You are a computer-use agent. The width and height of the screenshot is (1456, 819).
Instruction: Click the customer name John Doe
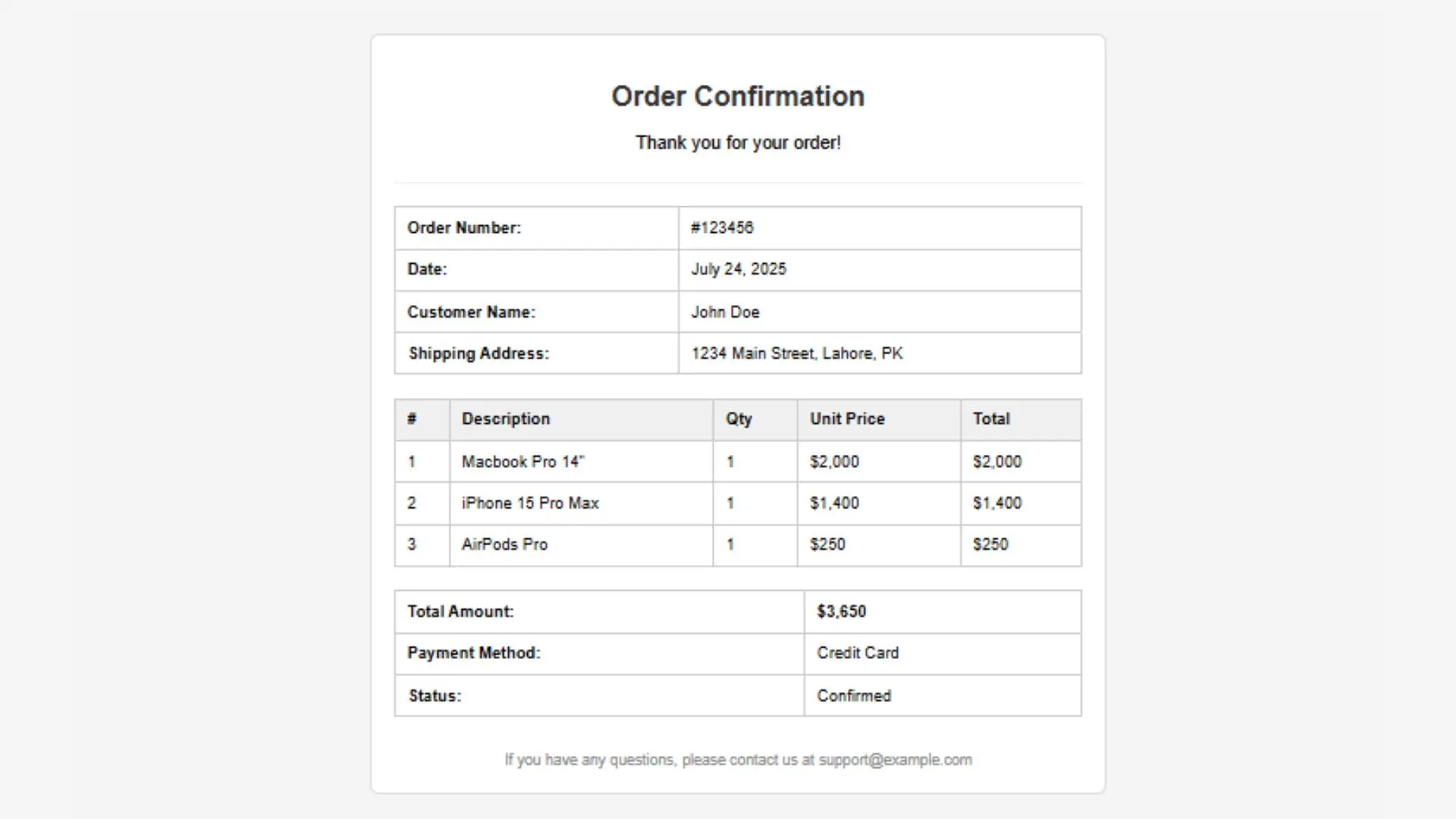point(725,312)
